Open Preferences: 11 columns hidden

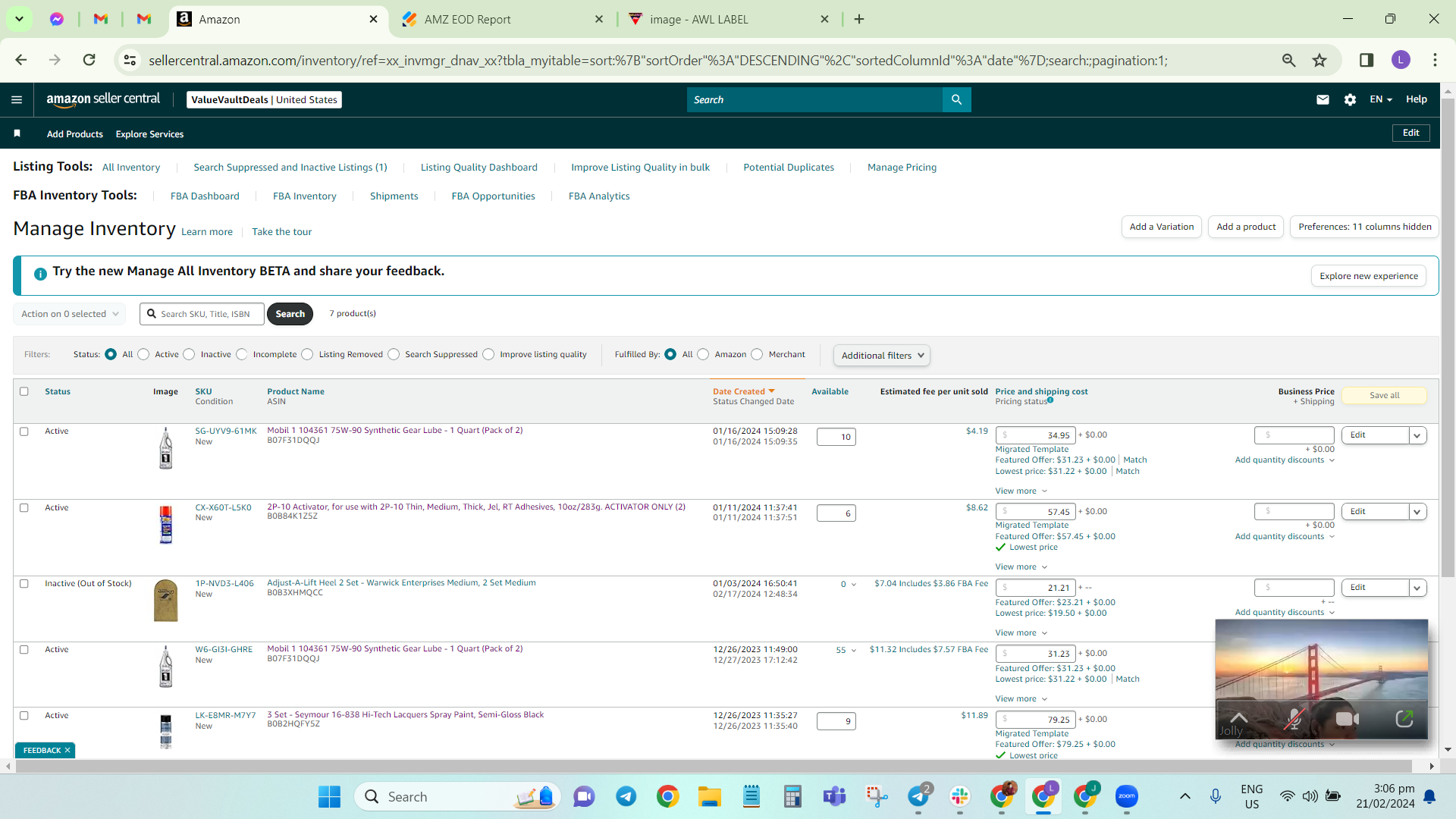[1364, 227]
